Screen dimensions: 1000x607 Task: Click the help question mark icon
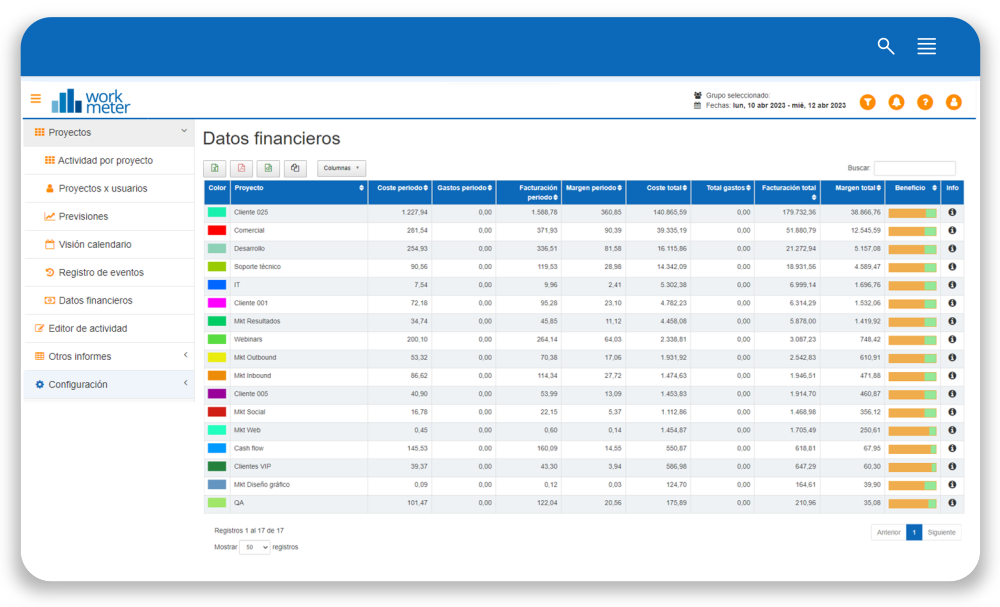coord(925,102)
